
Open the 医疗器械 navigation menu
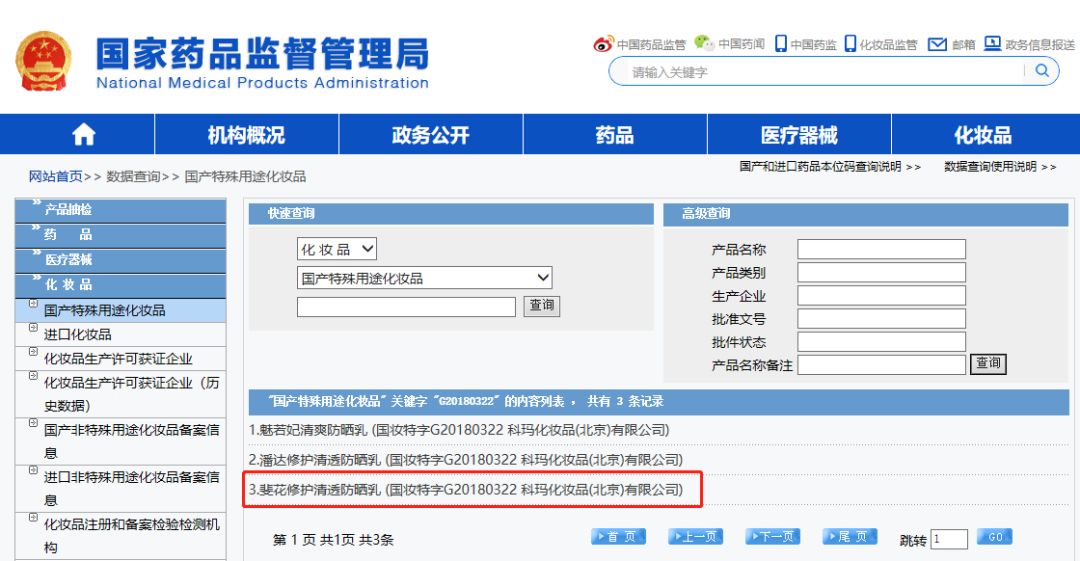[x=799, y=134]
